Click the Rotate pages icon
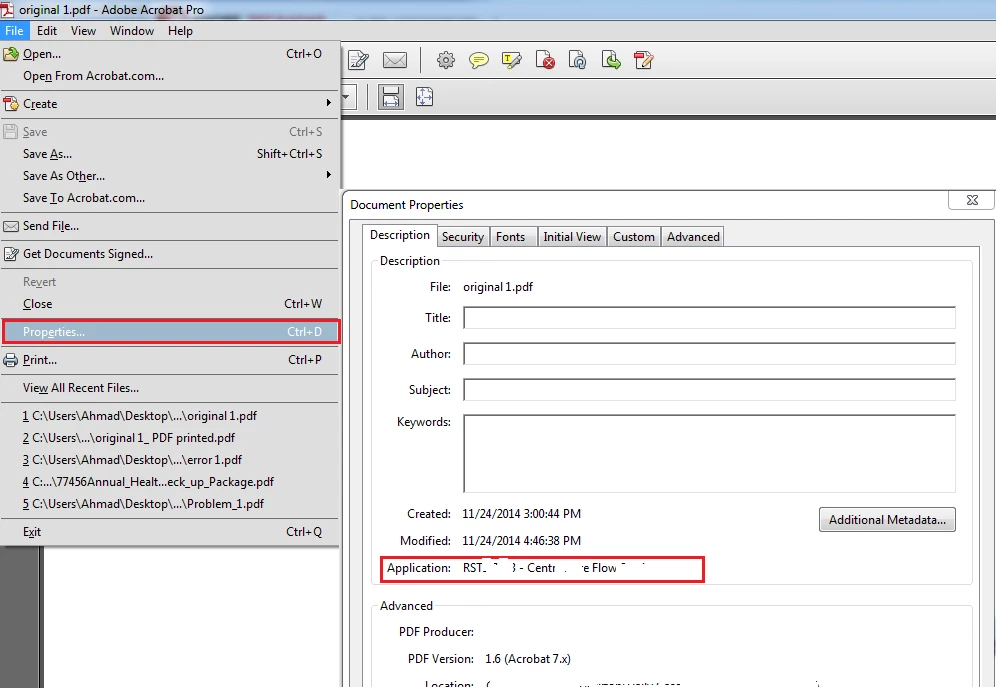This screenshot has width=996, height=688. tap(577, 60)
